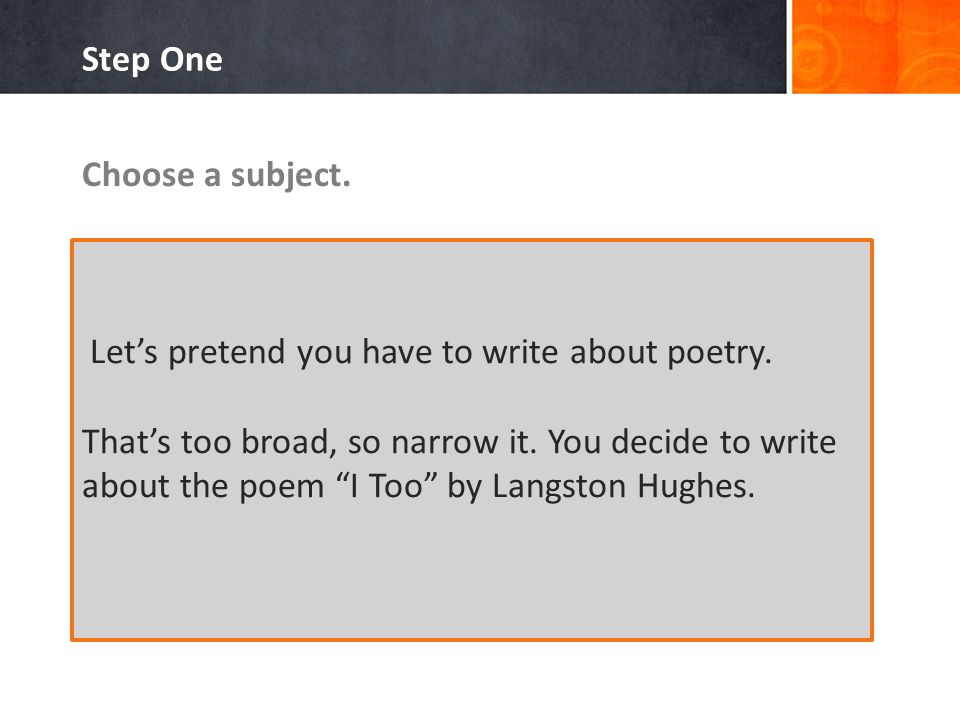Click the name "Langston Hughes"
This screenshot has width=960, height=720.
622,487
